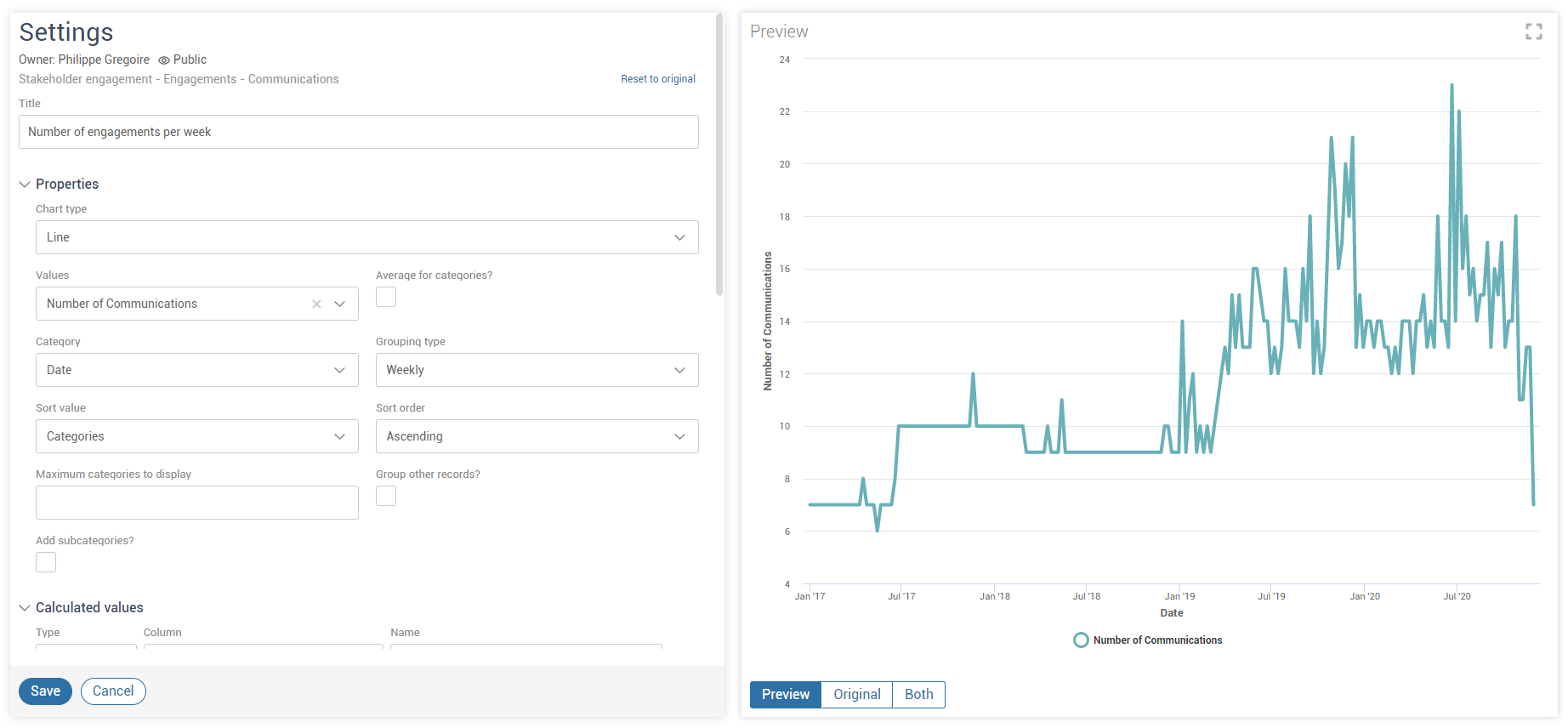The width and height of the screenshot is (1568, 728).
Task: Click the Number of Communications legend circle
Action: (1081, 640)
